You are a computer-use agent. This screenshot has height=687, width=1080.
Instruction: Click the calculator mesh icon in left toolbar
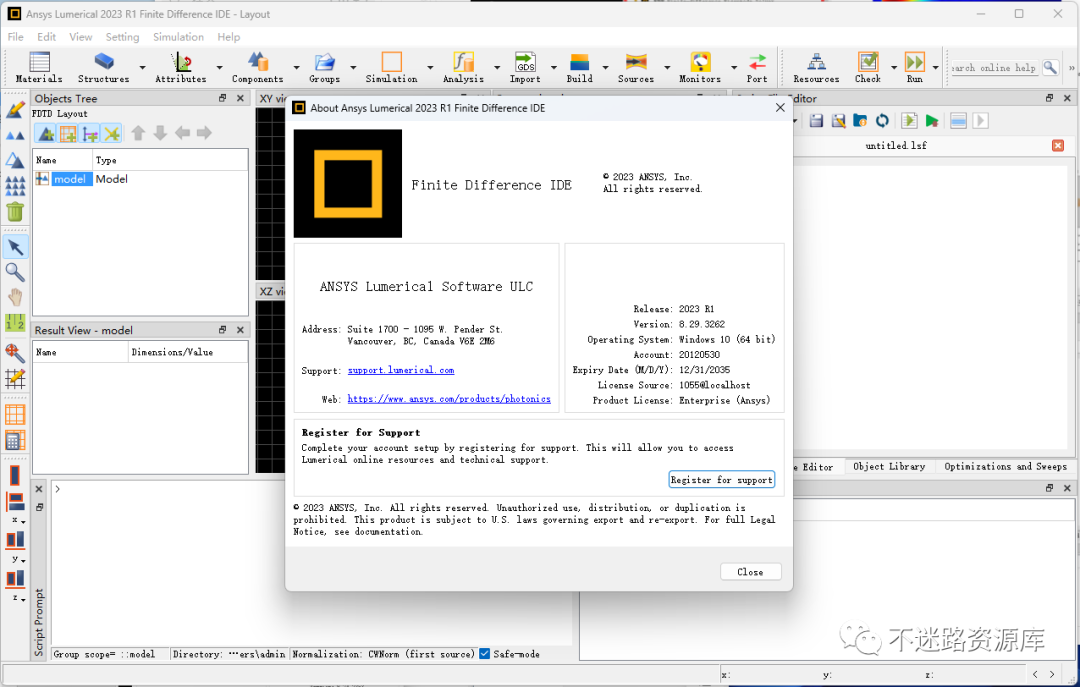point(15,440)
